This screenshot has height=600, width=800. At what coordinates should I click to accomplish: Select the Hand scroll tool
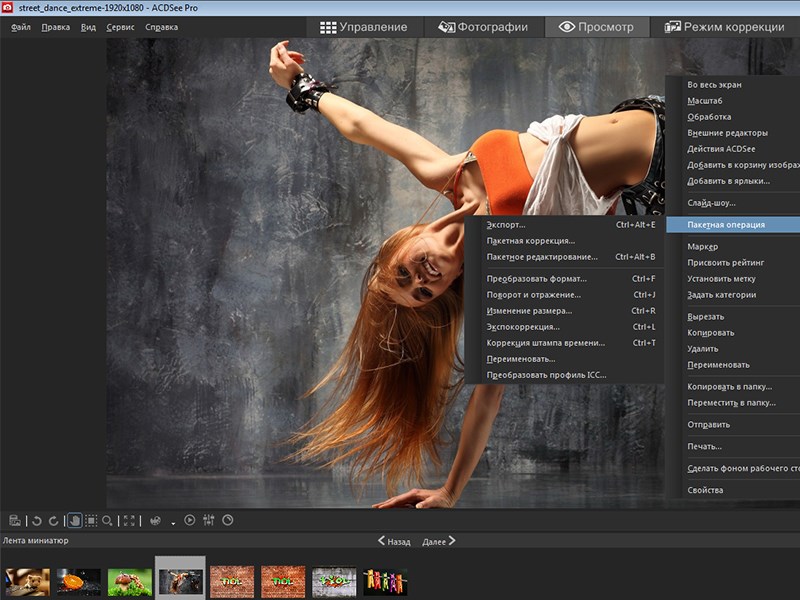tap(74, 520)
